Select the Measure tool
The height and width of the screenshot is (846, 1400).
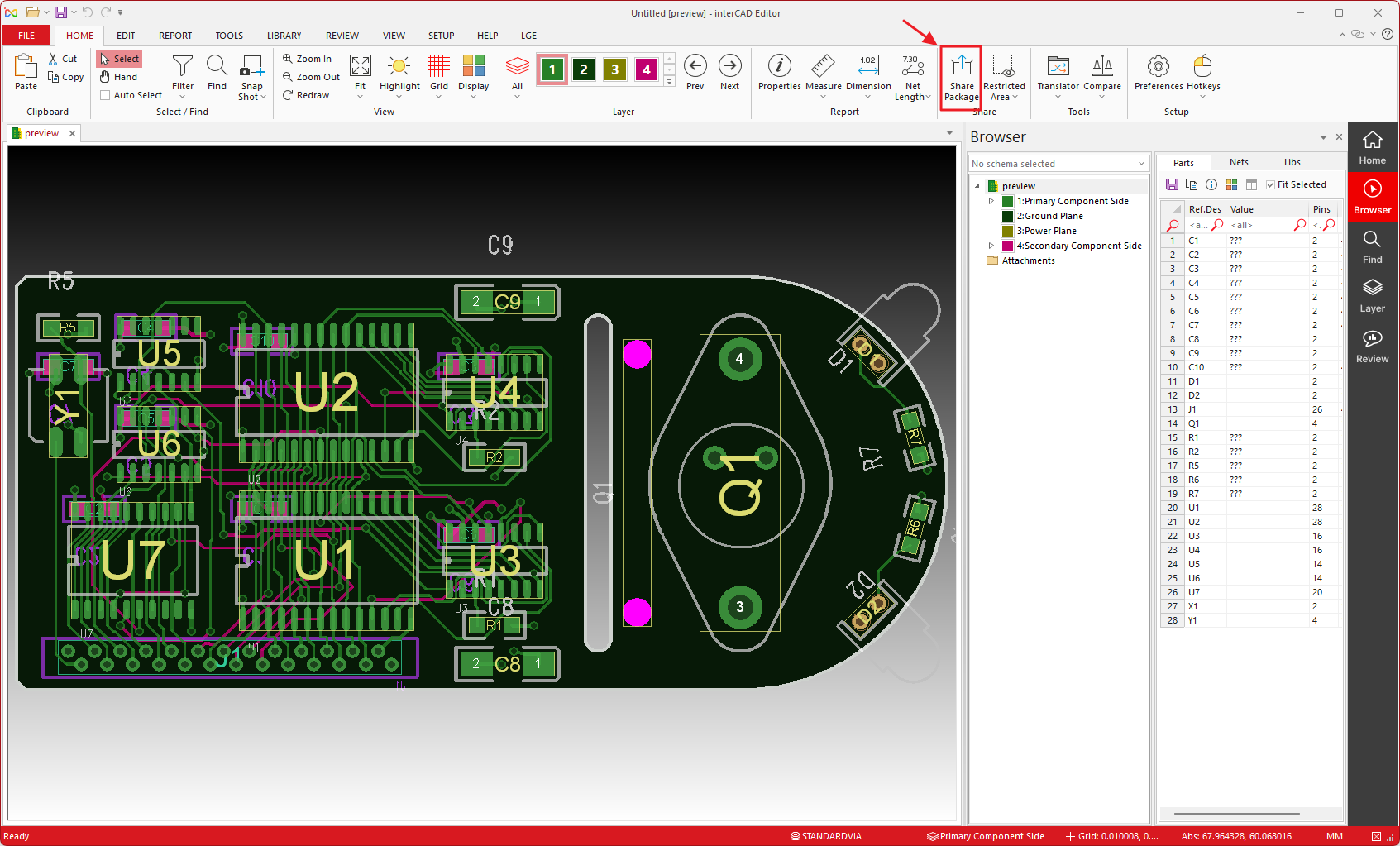pyautogui.click(x=823, y=73)
